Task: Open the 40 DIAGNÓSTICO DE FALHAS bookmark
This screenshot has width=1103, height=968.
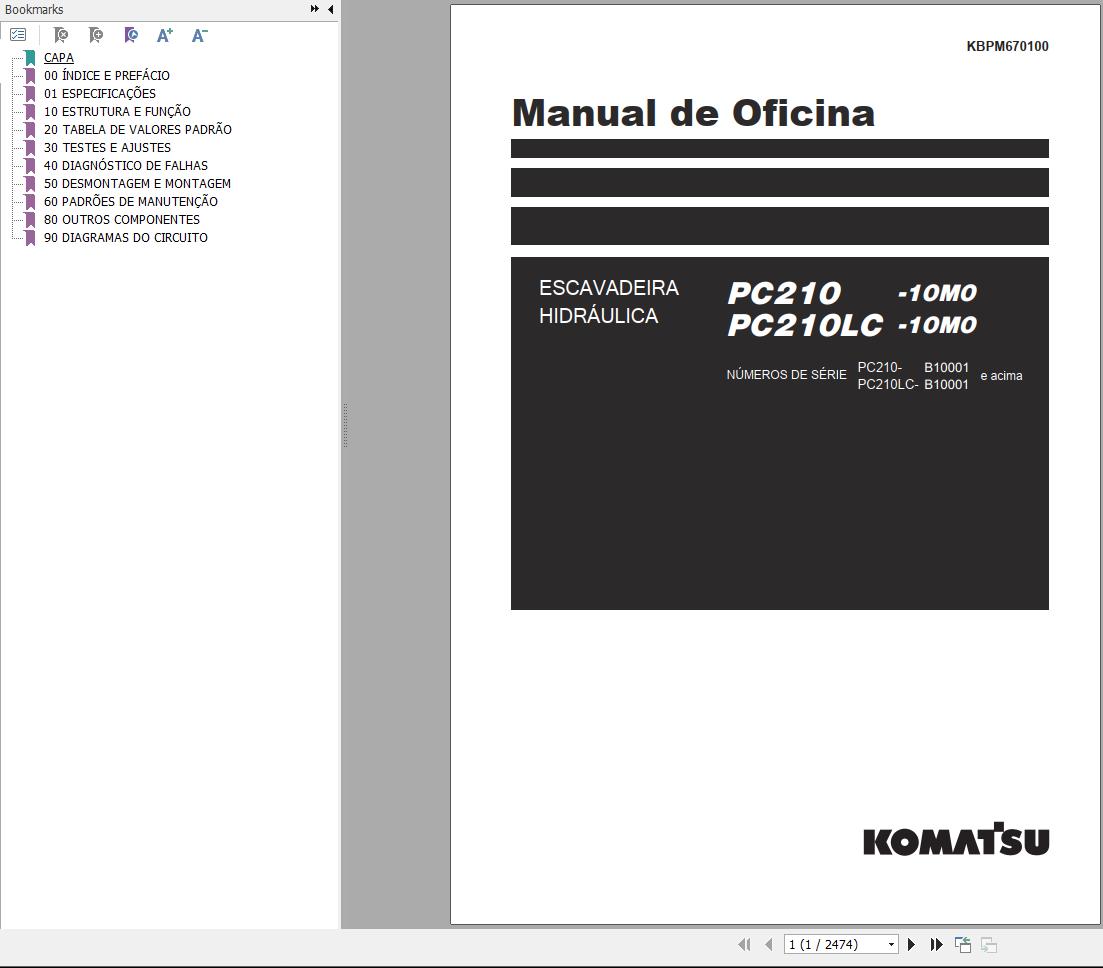Action: coord(126,165)
